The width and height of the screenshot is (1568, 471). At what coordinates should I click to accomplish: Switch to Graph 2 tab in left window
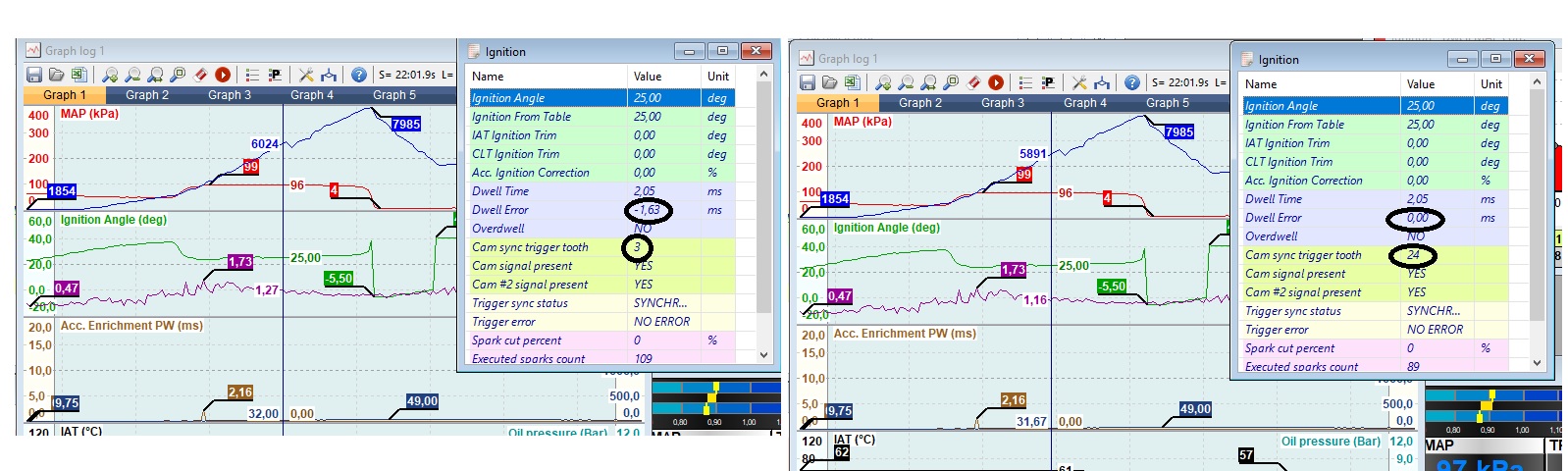click(x=147, y=95)
